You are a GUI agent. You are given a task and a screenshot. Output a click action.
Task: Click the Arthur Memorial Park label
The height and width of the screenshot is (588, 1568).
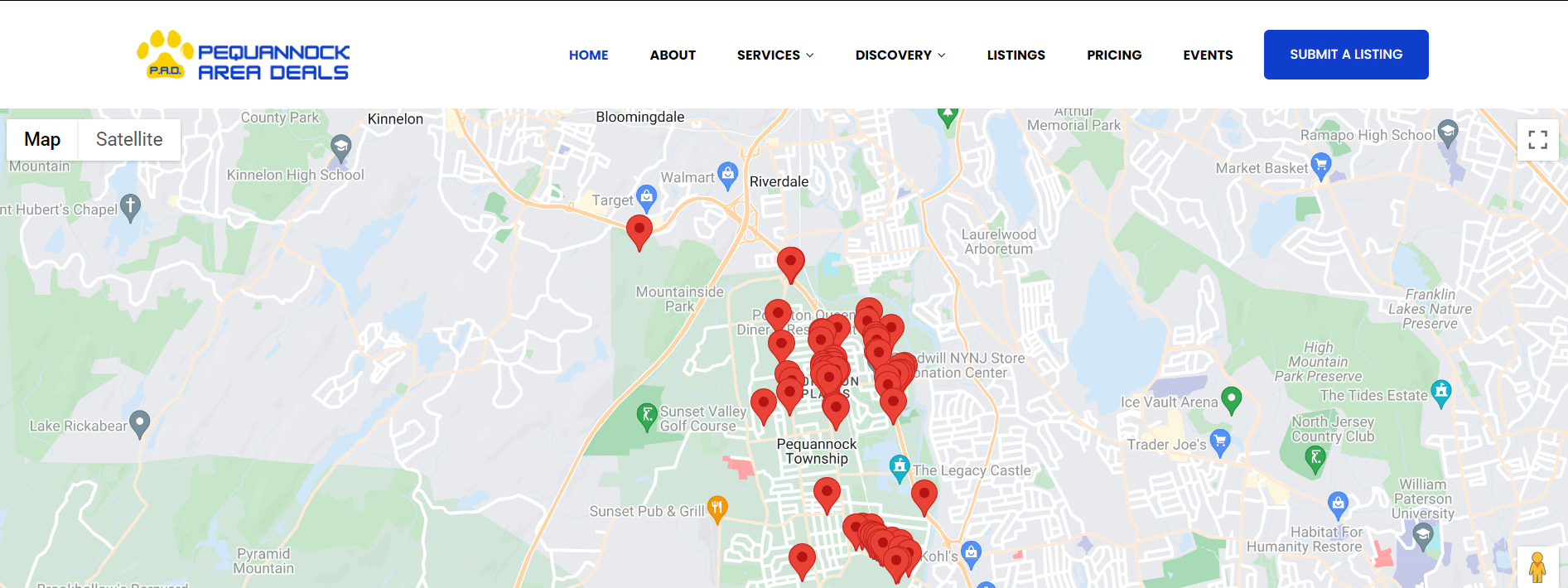point(1074,118)
